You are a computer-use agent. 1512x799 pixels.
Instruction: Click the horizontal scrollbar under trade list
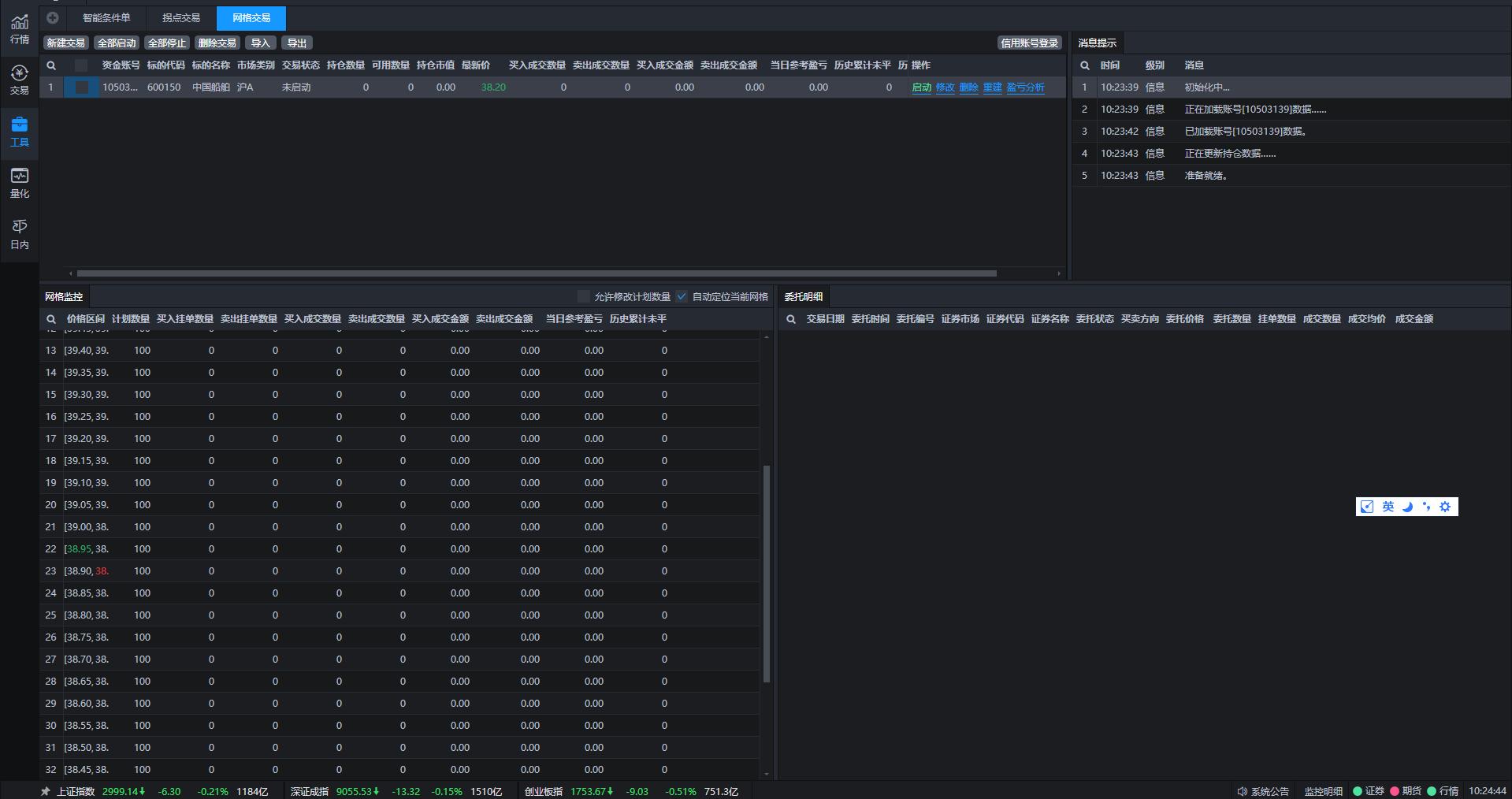[536, 273]
